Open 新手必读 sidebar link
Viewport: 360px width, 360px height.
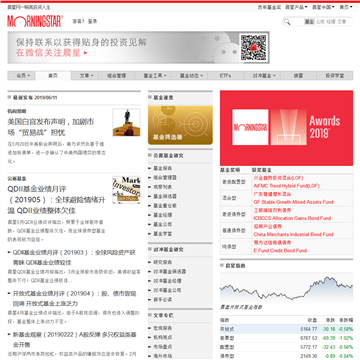click(163, 300)
